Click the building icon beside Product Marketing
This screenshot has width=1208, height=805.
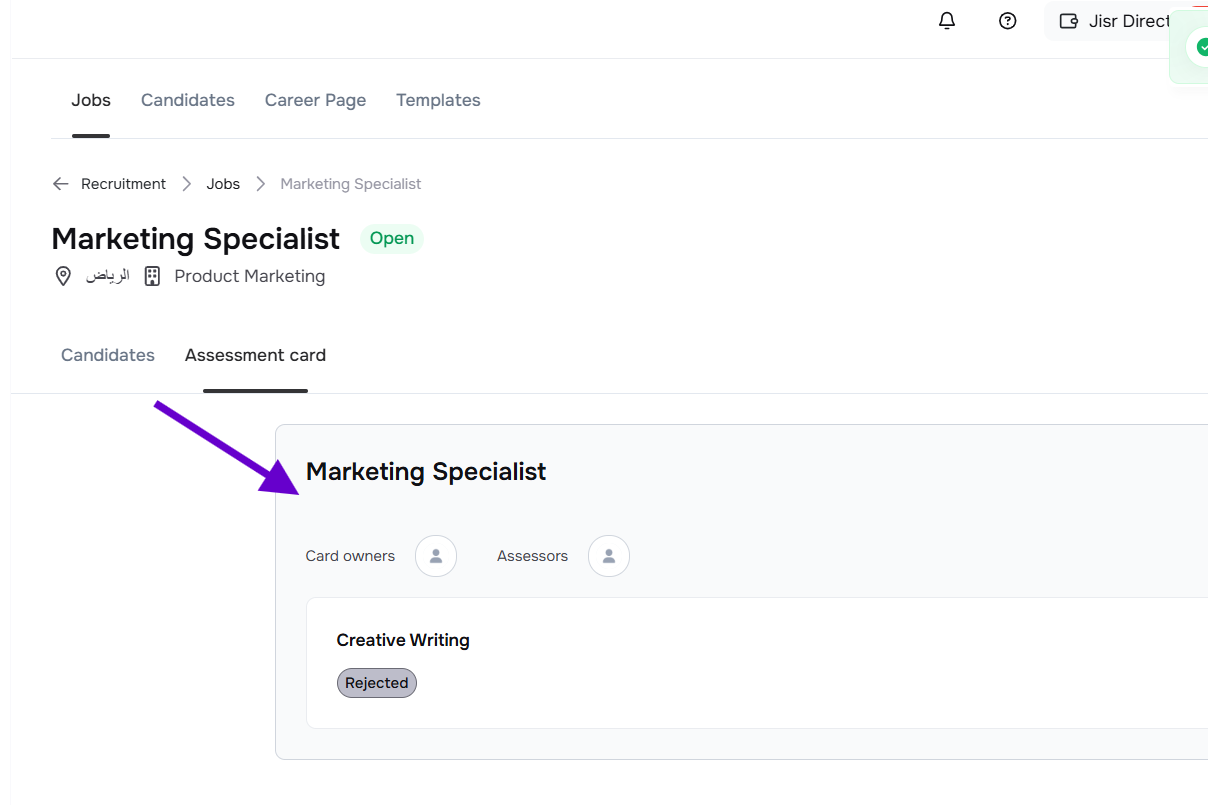pos(152,277)
